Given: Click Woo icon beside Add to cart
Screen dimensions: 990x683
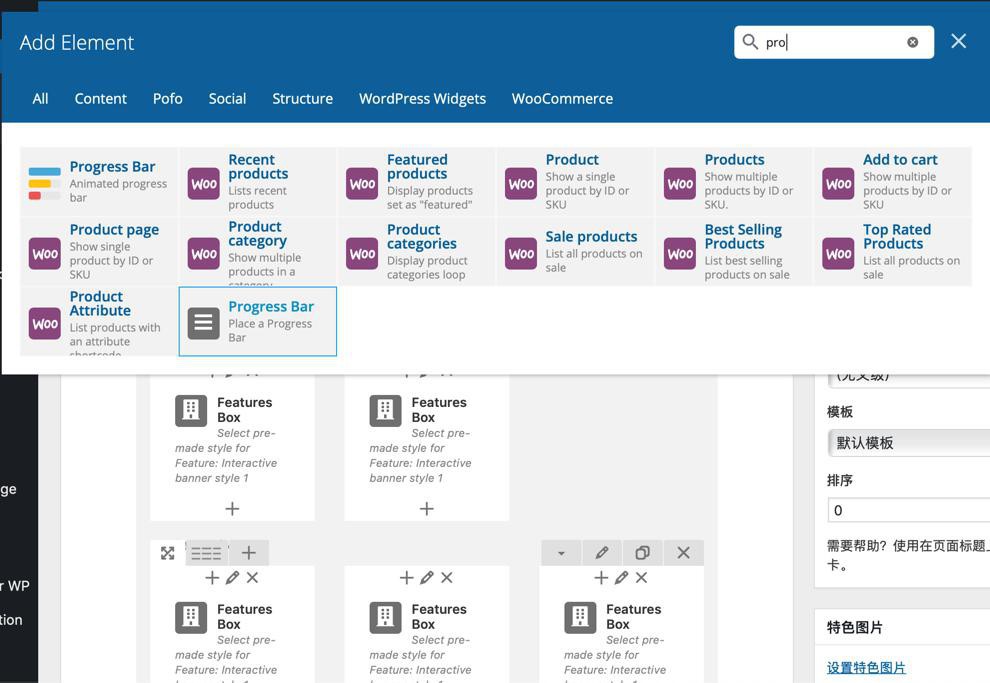Looking at the screenshot, I should click(x=838, y=184).
